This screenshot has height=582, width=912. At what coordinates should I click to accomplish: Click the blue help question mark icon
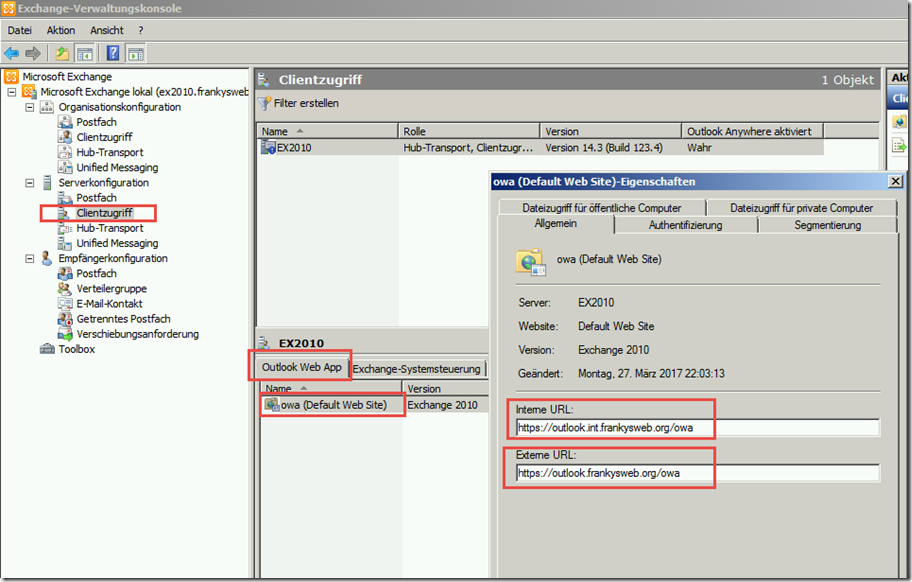click(x=113, y=53)
